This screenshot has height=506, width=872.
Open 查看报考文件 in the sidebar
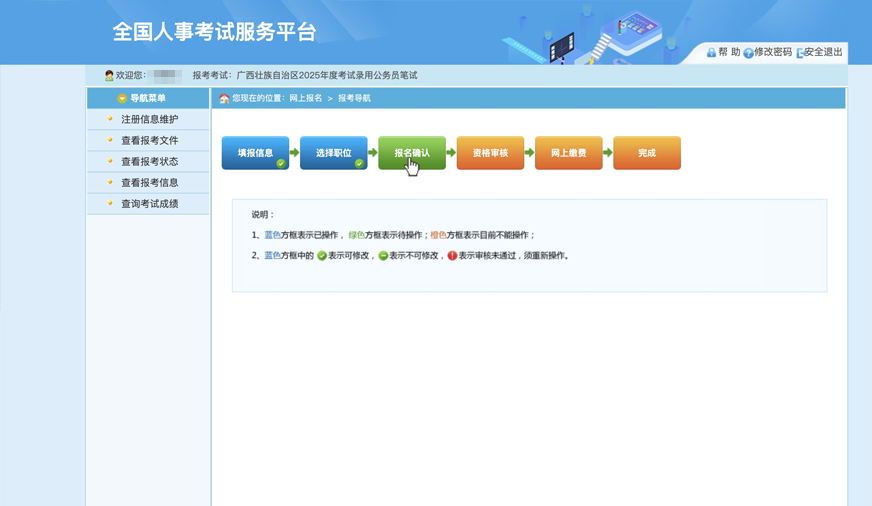(149, 141)
